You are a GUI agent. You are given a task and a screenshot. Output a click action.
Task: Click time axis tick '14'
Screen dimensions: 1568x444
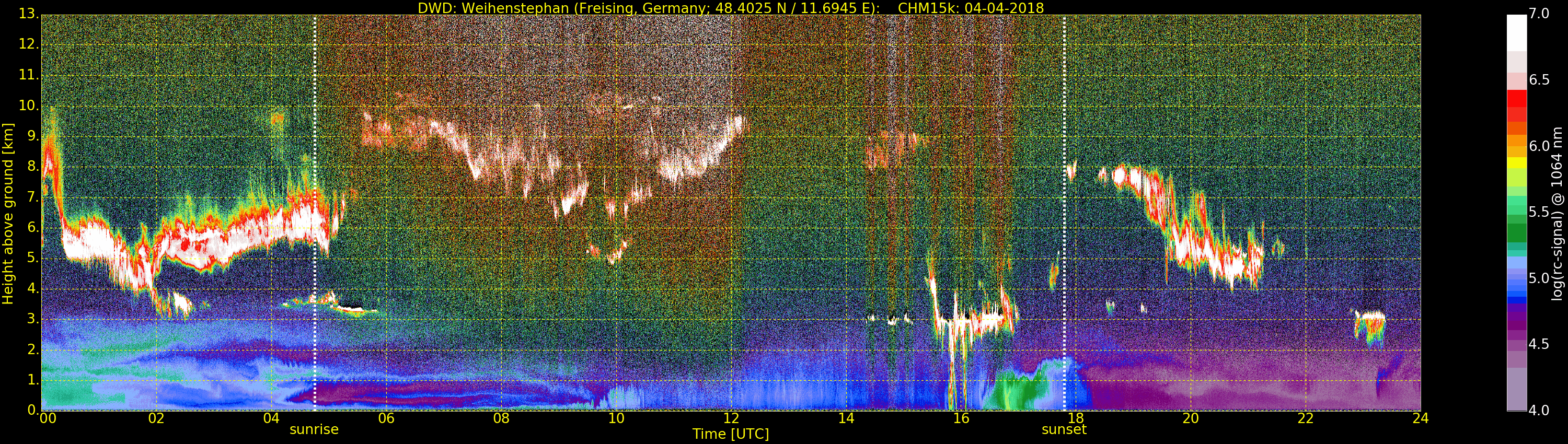click(846, 418)
